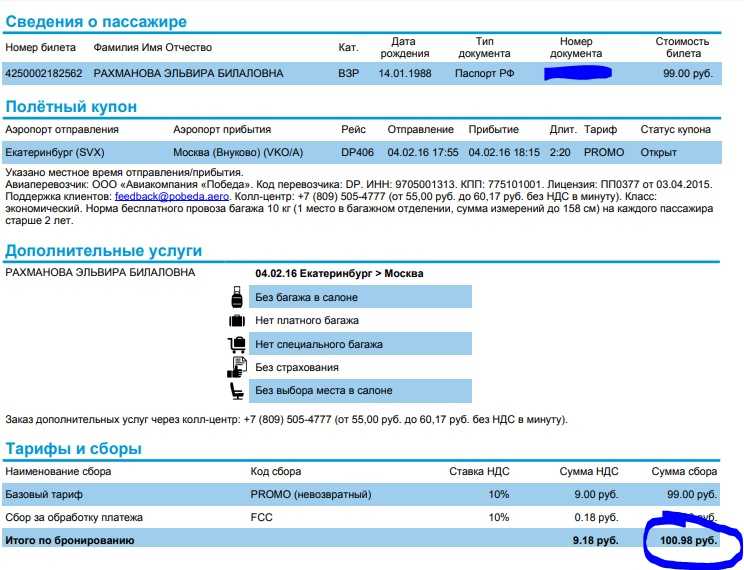Screen dimensions: 744x570
Task: Select the 'Нет специального багажа' row
Action: (x=360, y=344)
